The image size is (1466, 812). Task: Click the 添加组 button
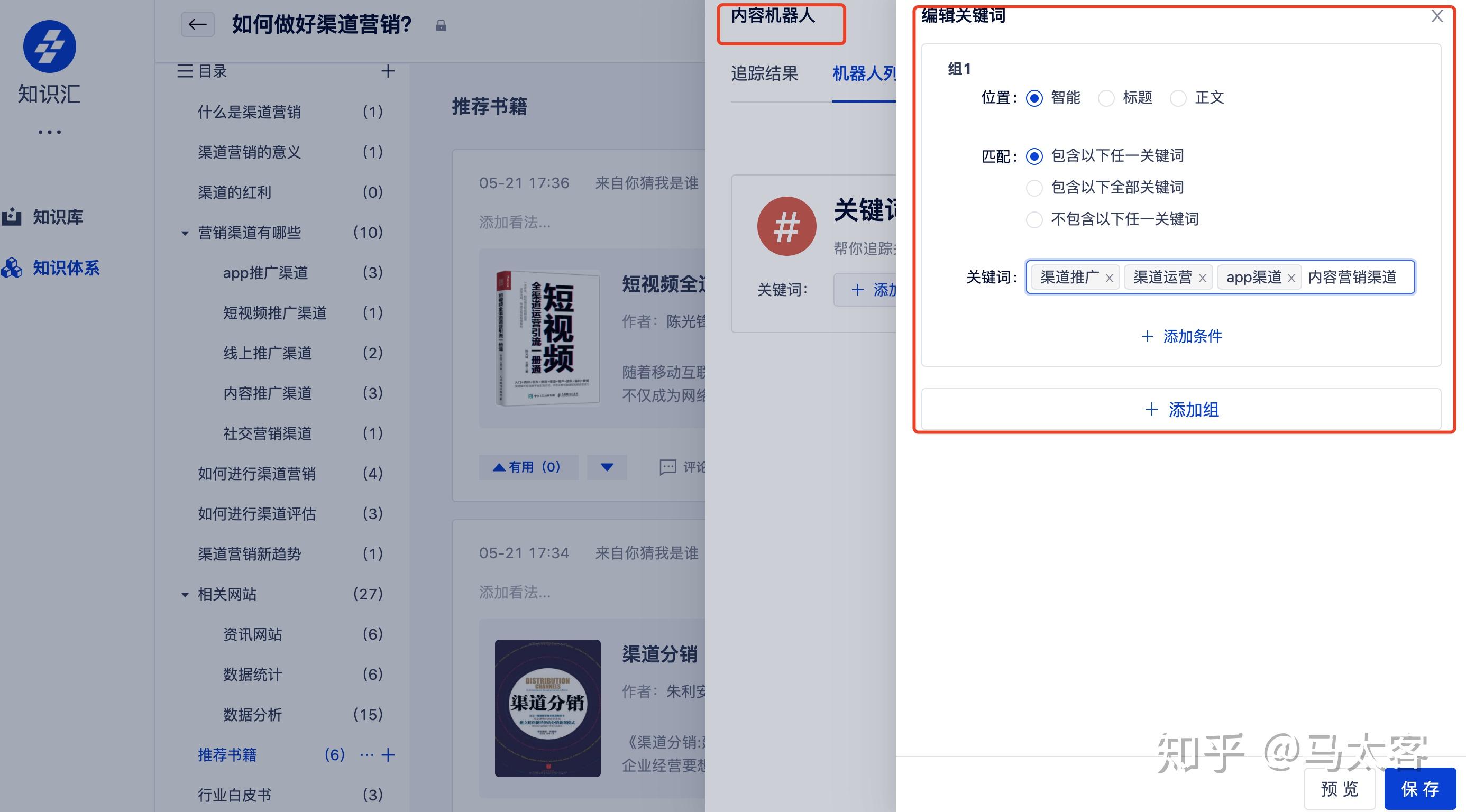point(1181,409)
